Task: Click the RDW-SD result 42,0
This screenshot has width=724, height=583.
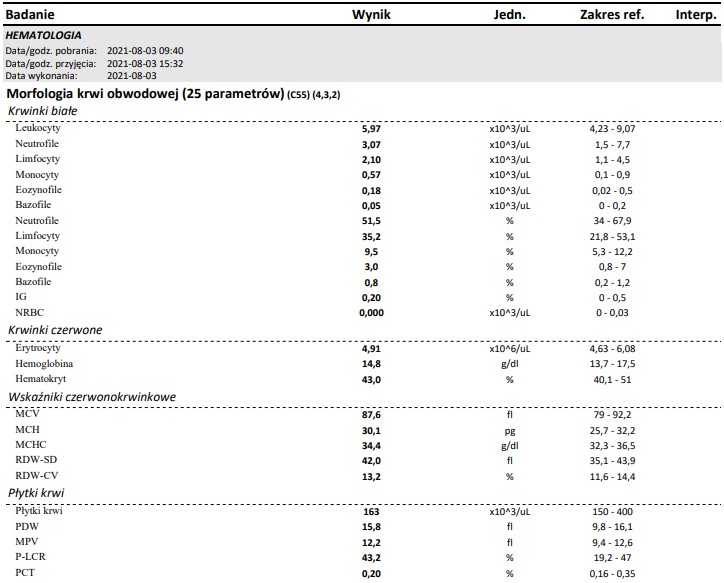Action: pyautogui.click(x=371, y=461)
